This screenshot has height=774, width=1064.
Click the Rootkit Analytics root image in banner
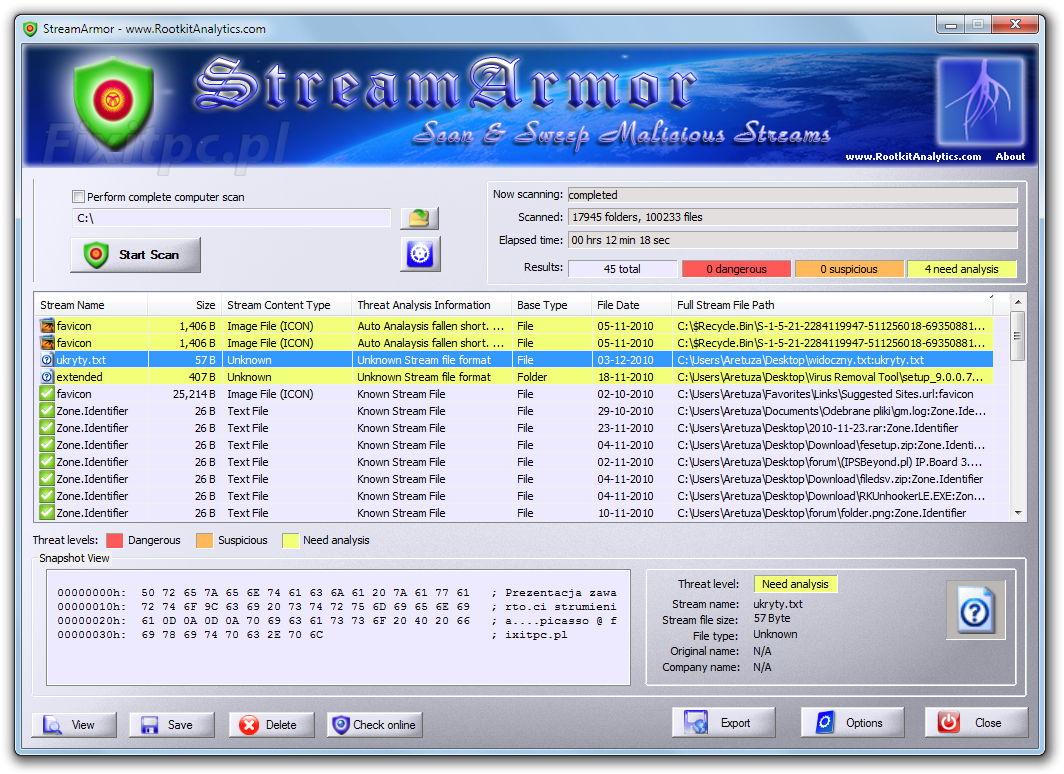[x=981, y=102]
